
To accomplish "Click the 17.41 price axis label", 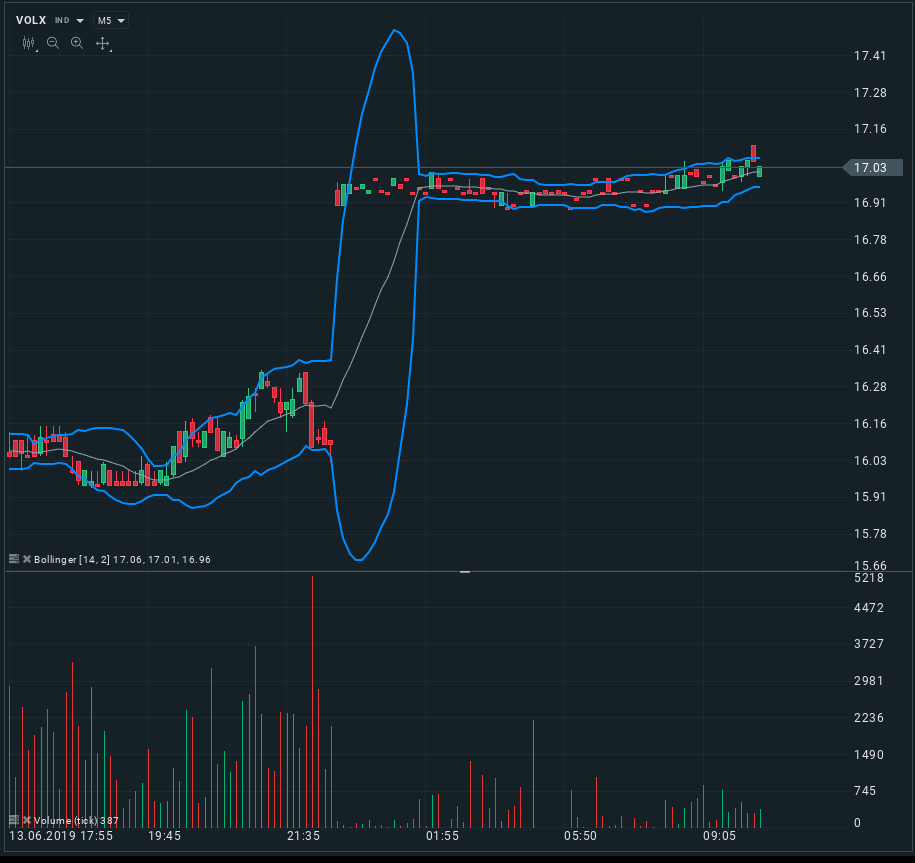I will tap(870, 56).
